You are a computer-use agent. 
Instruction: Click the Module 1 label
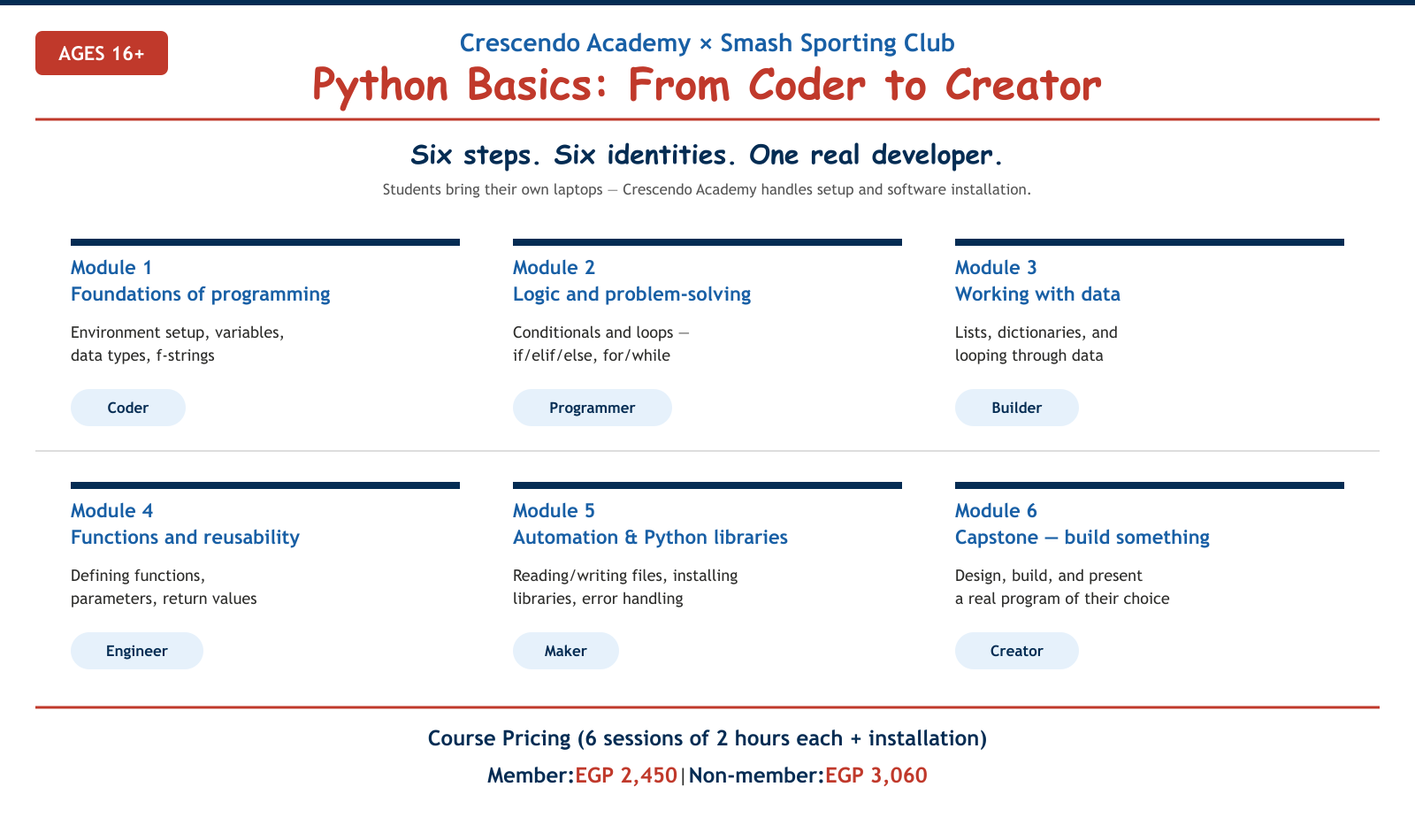click(x=111, y=267)
